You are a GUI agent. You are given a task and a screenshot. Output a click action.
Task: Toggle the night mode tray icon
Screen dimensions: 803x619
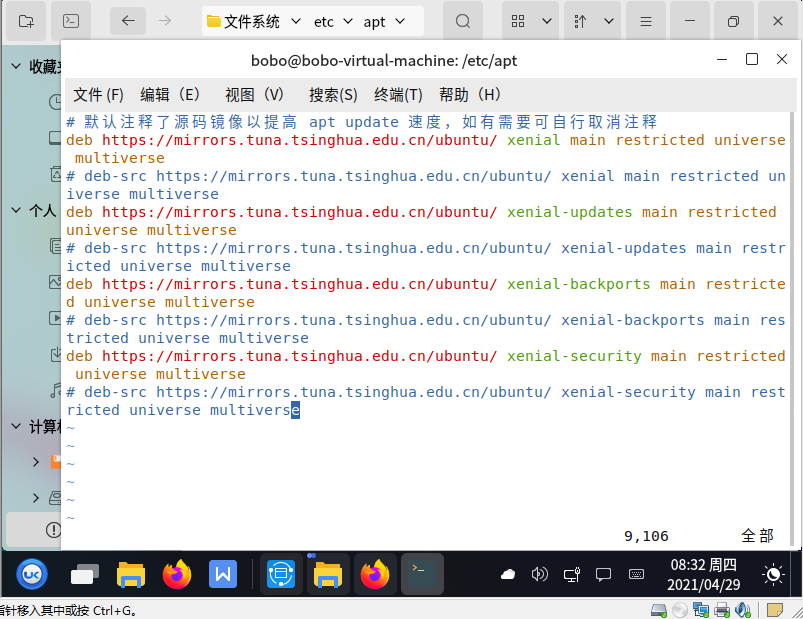point(773,574)
